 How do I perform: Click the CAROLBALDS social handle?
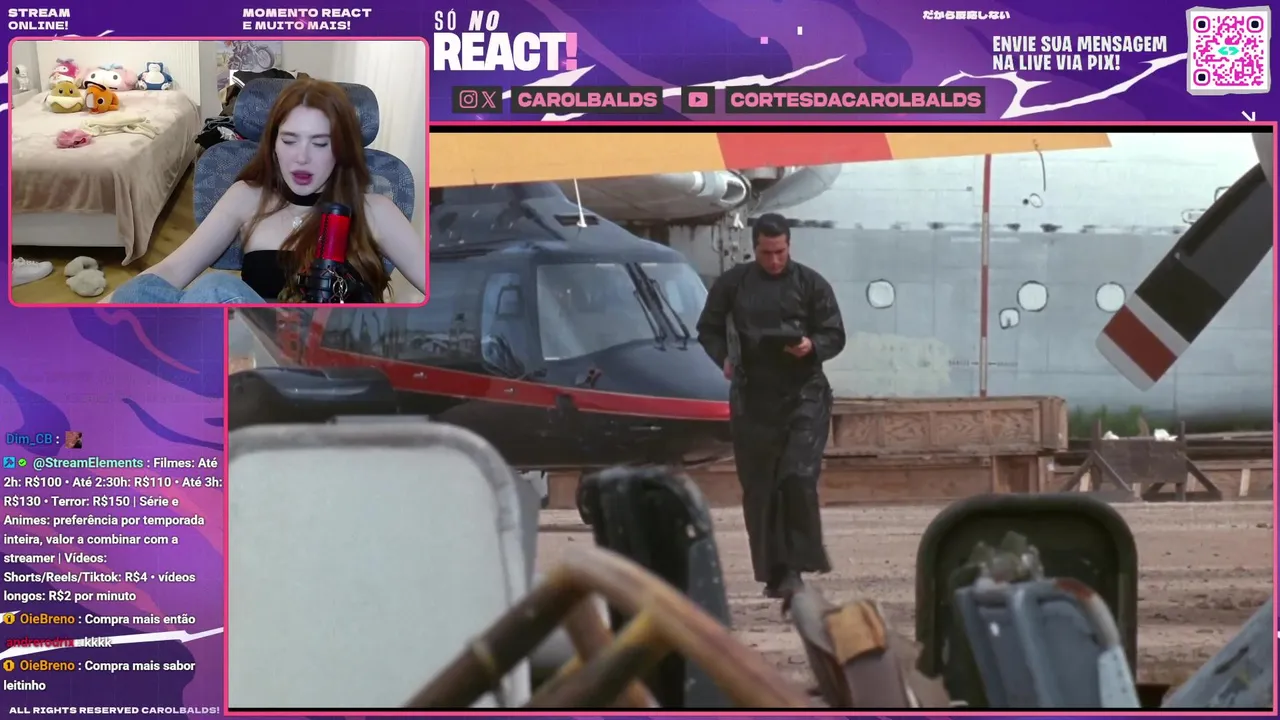587,99
